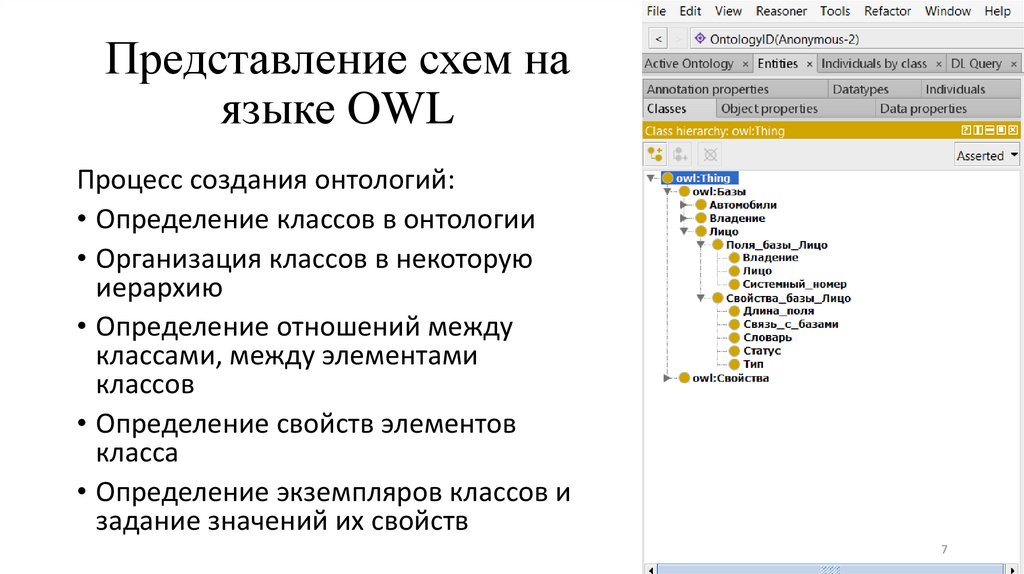1024x574 pixels.
Task: Collapse the owl:Базы tree node
Action: coord(667,191)
